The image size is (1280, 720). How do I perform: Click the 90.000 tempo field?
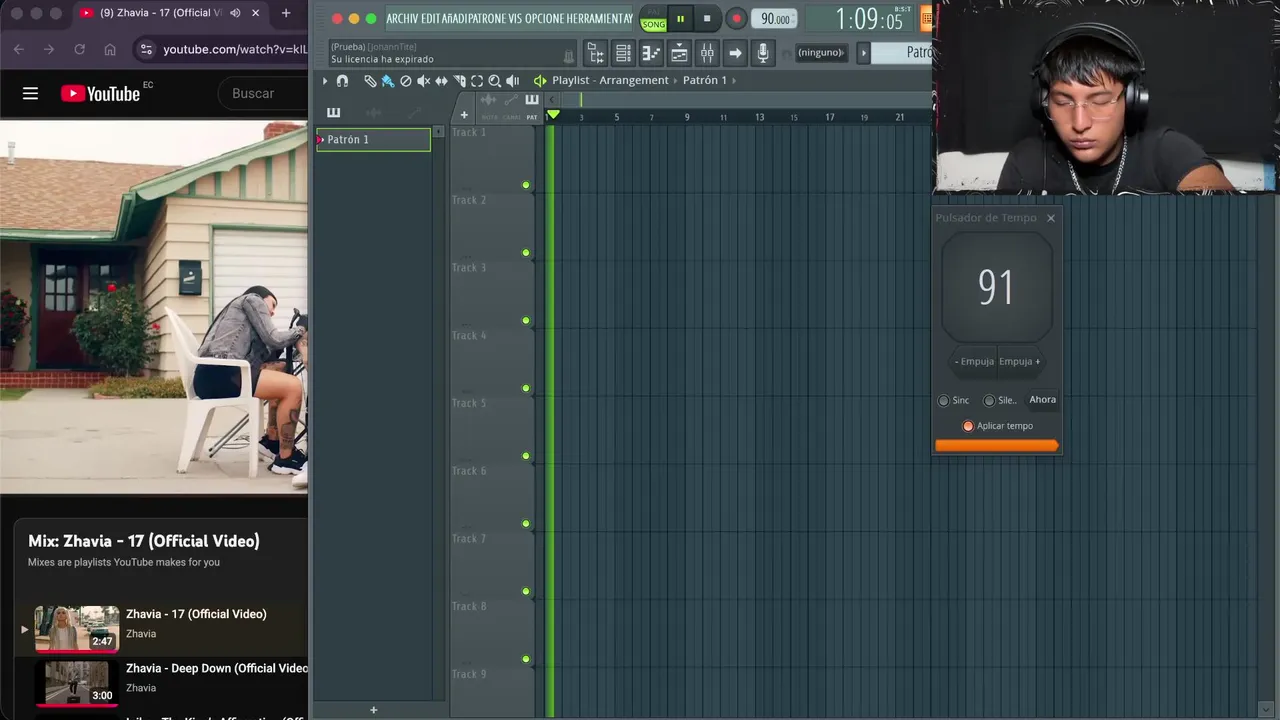click(775, 19)
